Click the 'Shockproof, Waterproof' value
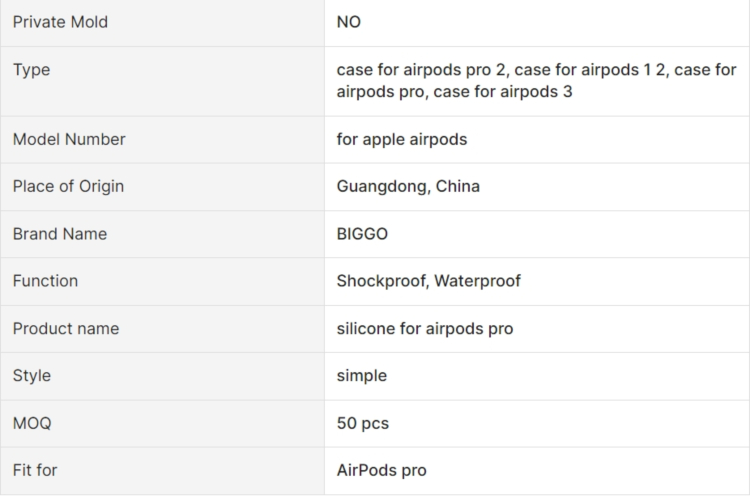 pyautogui.click(x=428, y=281)
